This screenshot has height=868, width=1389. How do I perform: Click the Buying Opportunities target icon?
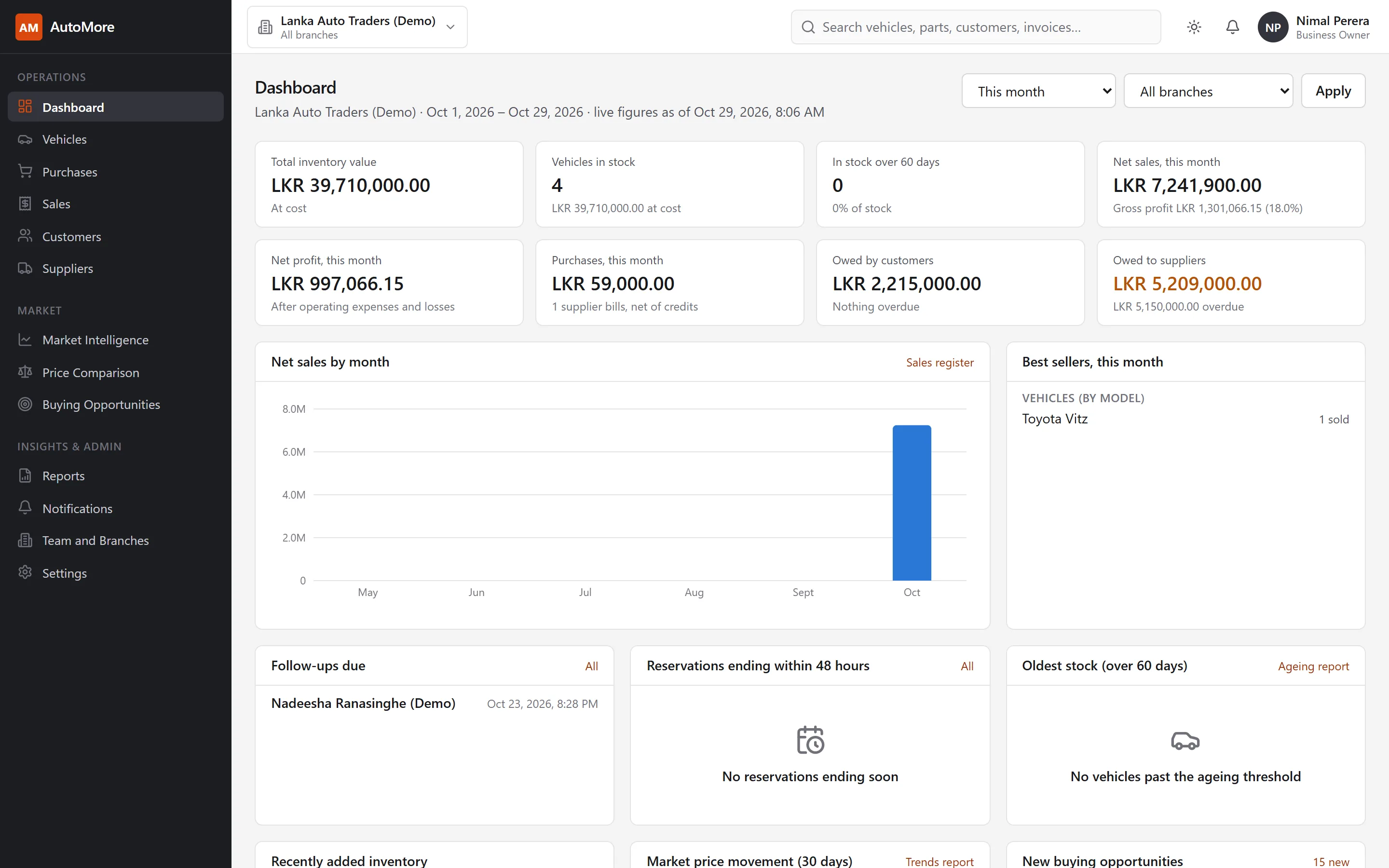click(25, 404)
